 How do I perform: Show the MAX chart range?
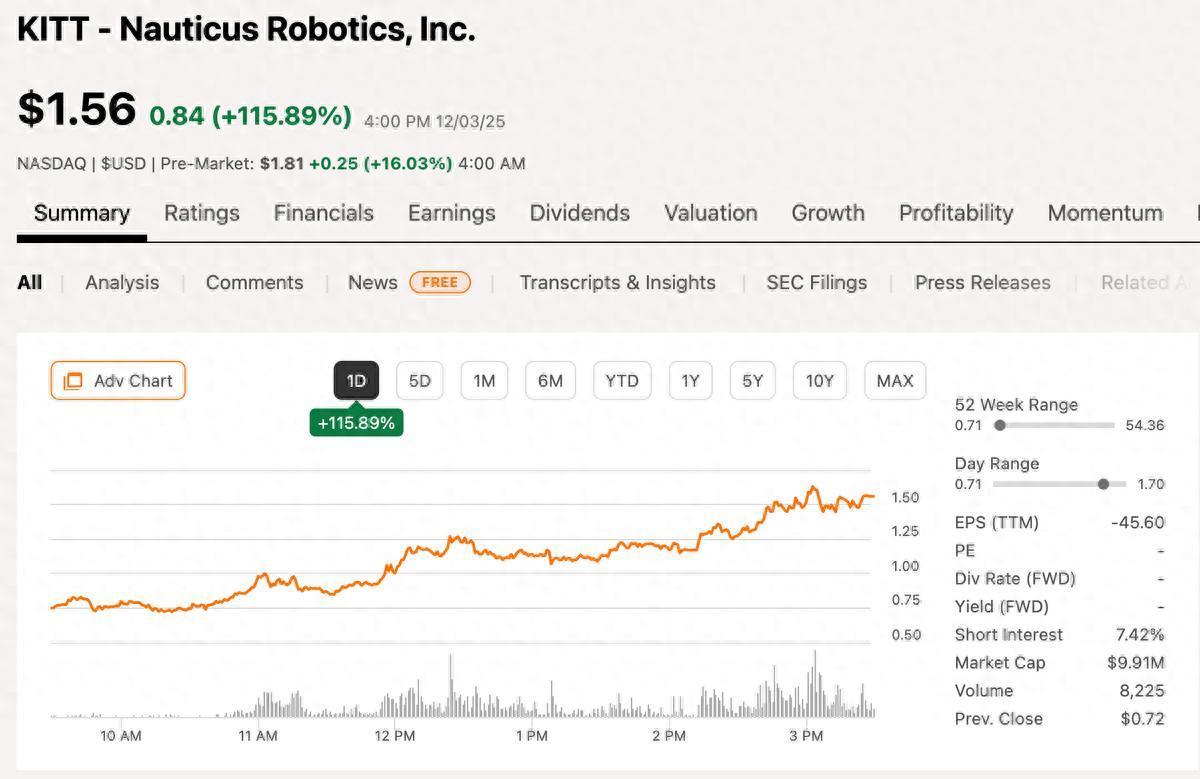pyautogui.click(x=895, y=381)
